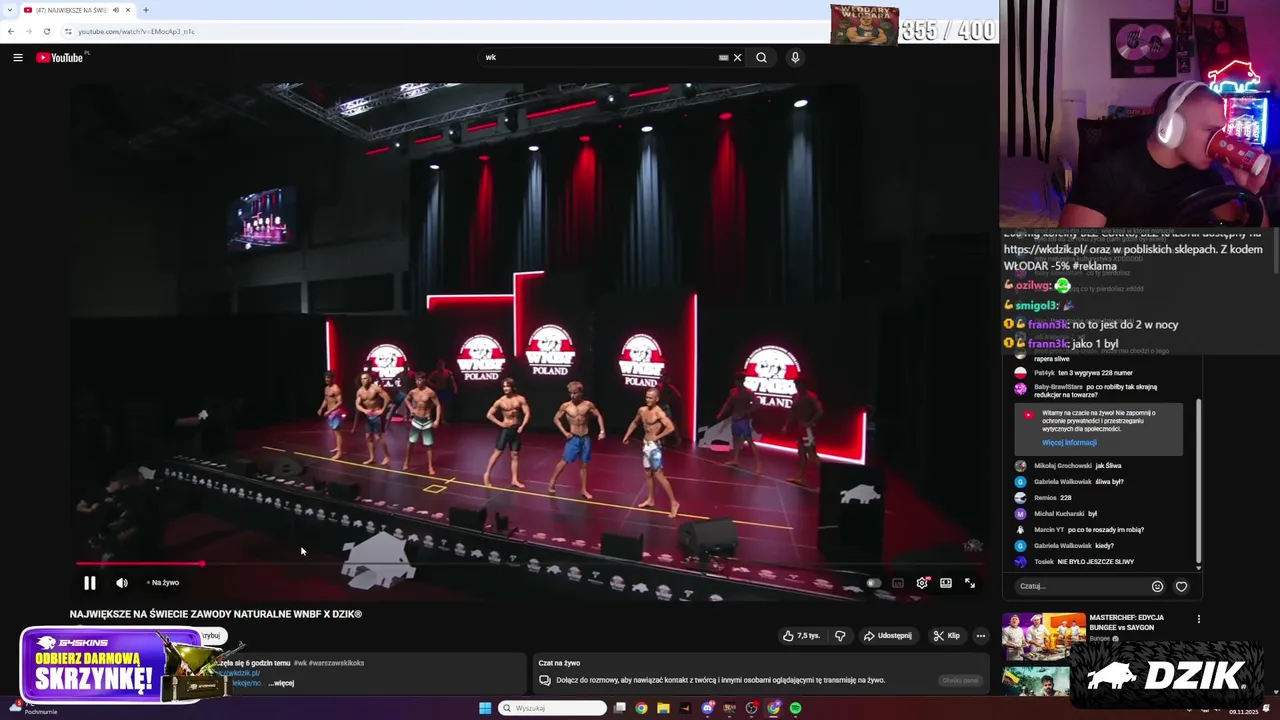This screenshot has width=1280, height=720.
Task: Open 'Więcej informacji' in chat notice
Action: click(1069, 443)
